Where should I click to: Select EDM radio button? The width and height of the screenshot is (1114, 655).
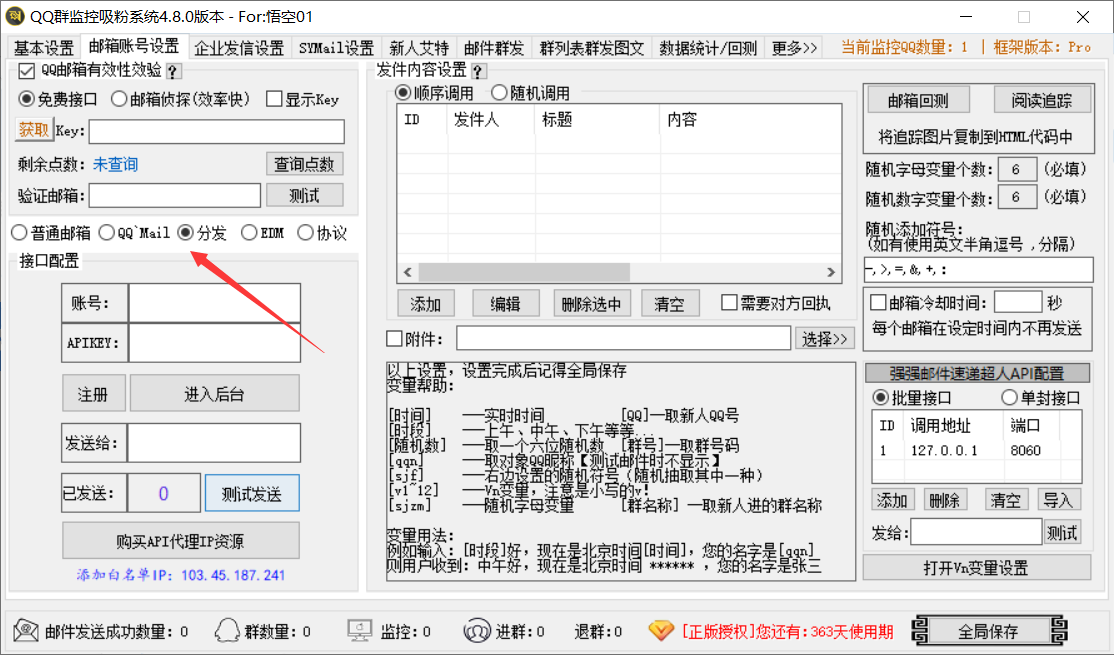[x=249, y=232]
